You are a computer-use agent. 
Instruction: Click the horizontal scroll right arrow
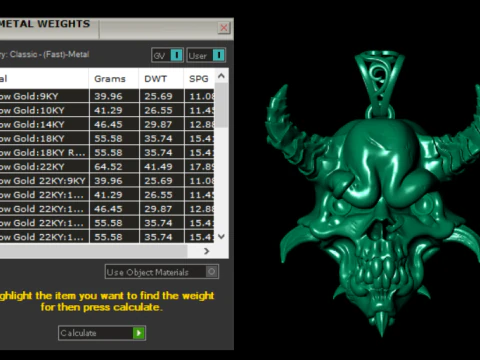(207, 251)
